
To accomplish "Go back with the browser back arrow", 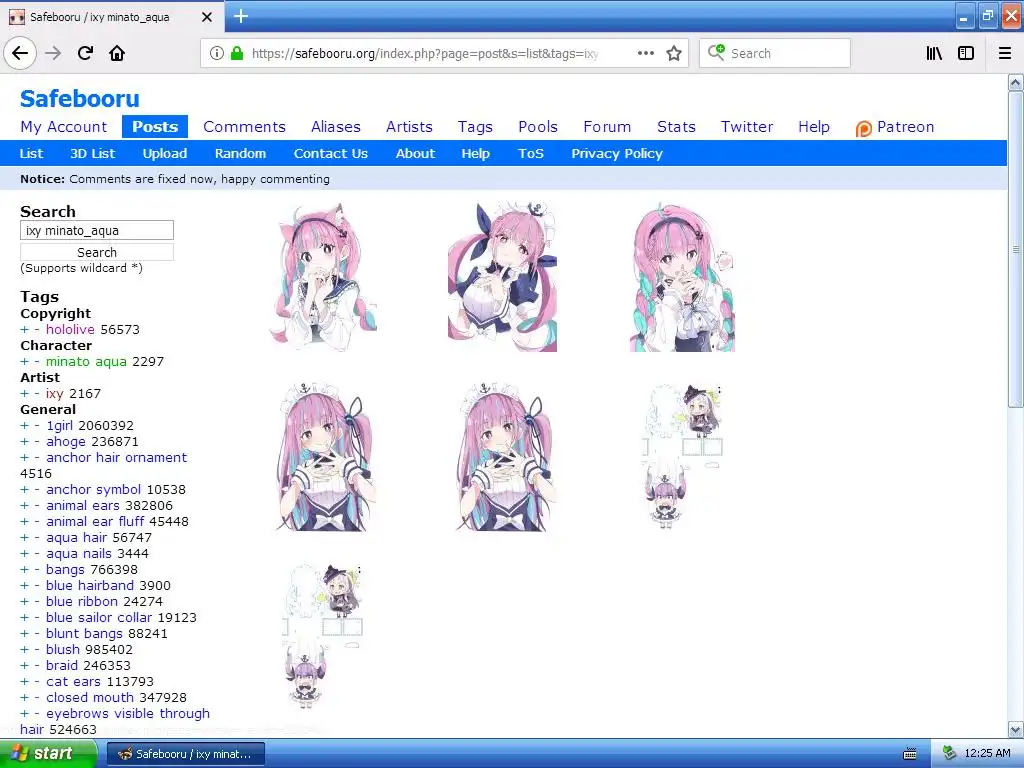I will (x=20, y=53).
